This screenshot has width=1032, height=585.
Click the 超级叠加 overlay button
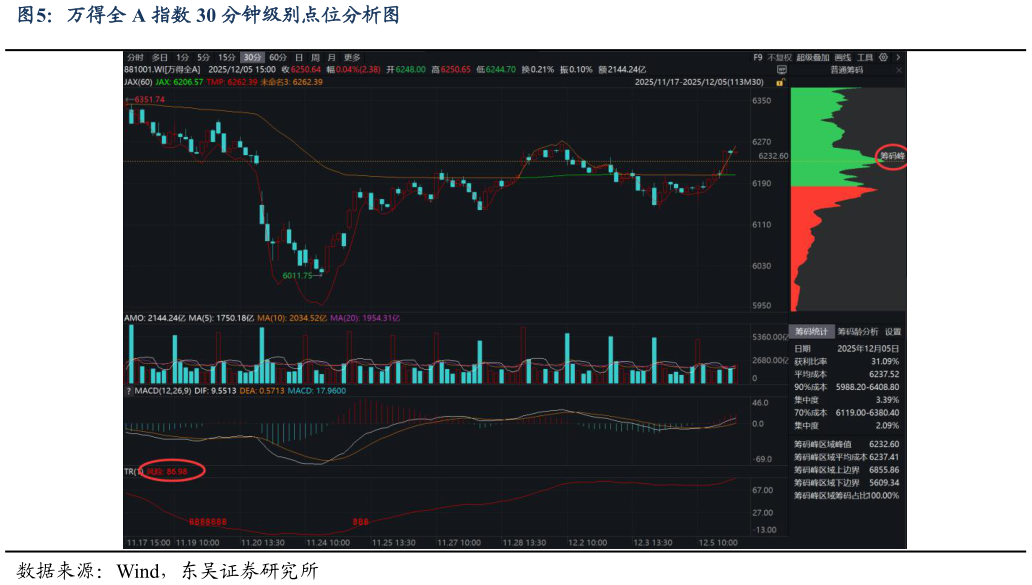pos(813,57)
